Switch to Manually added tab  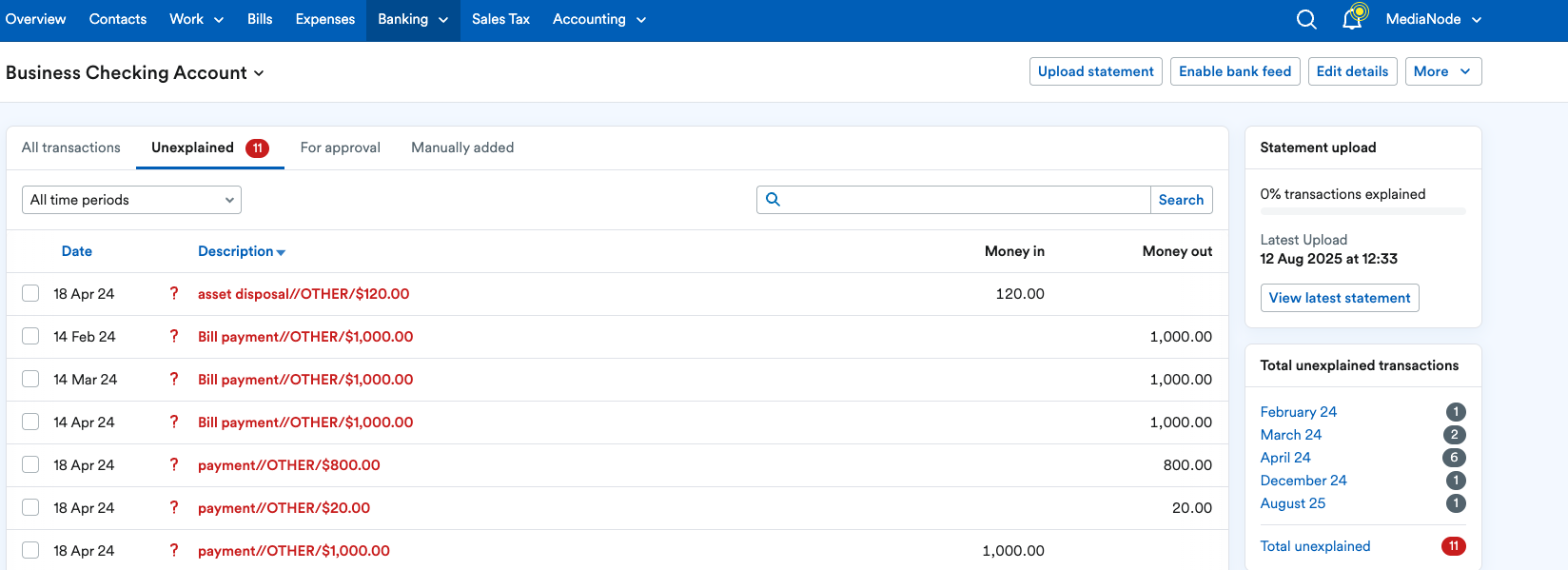[462, 147]
